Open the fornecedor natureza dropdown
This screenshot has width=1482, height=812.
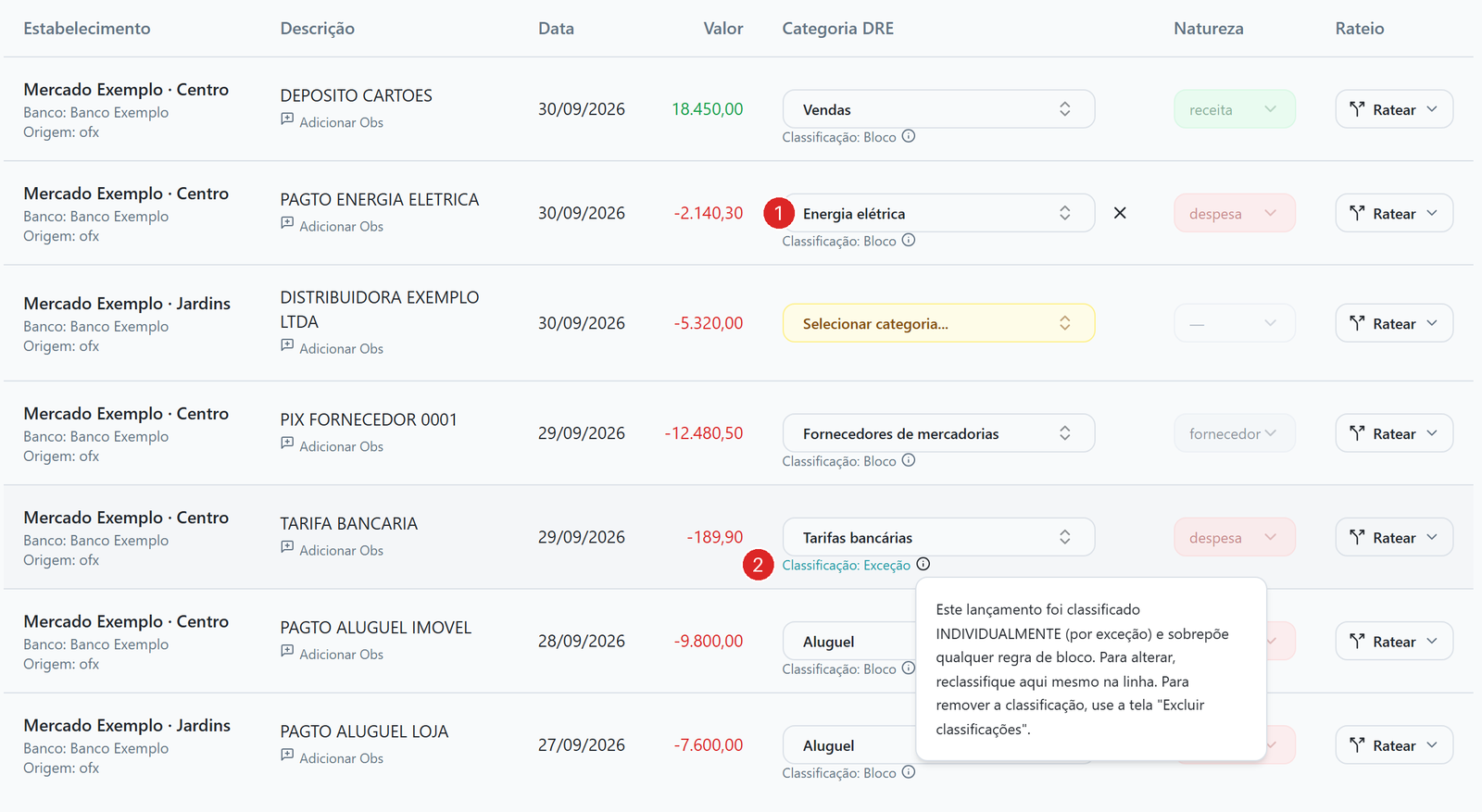point(1235,433)
